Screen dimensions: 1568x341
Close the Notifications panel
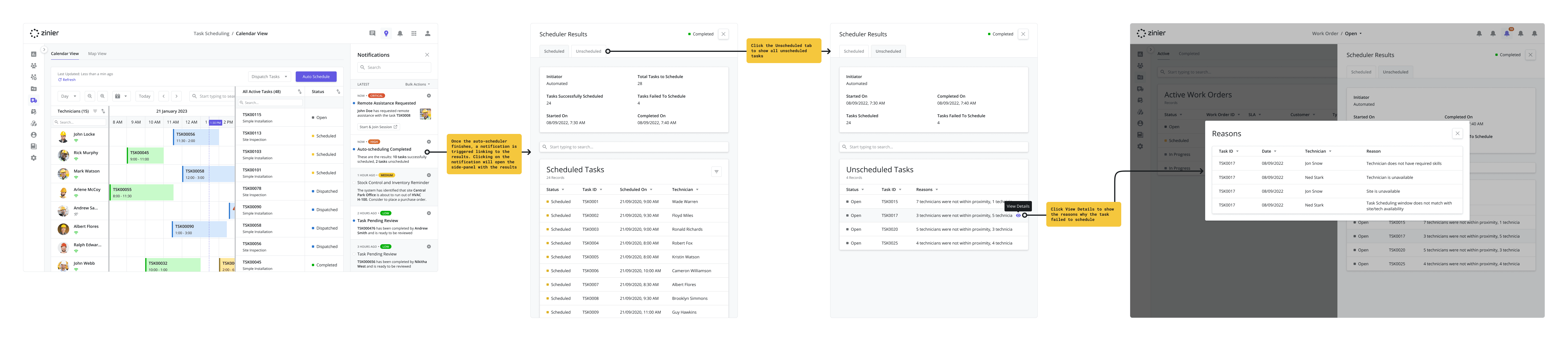427,55
